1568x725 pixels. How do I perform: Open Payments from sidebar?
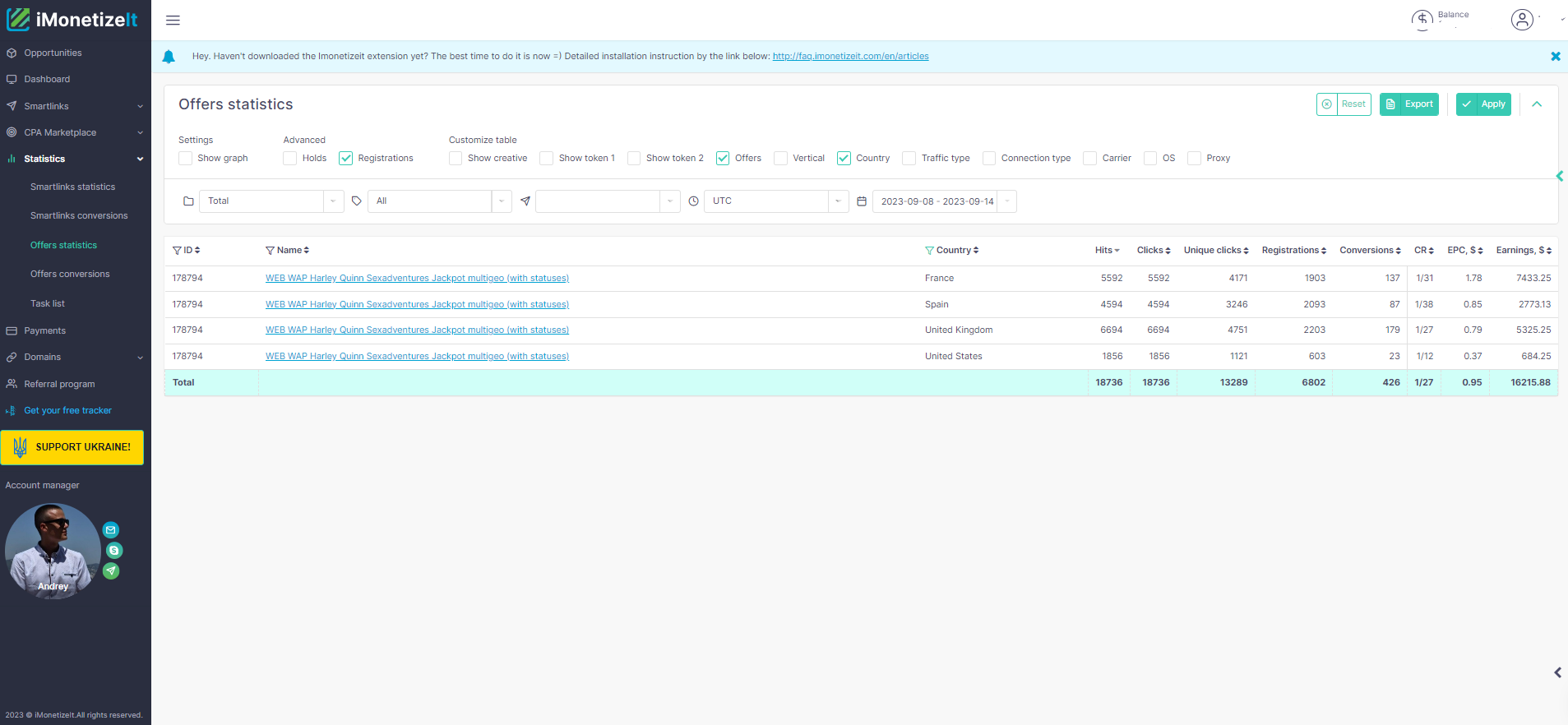44,331
